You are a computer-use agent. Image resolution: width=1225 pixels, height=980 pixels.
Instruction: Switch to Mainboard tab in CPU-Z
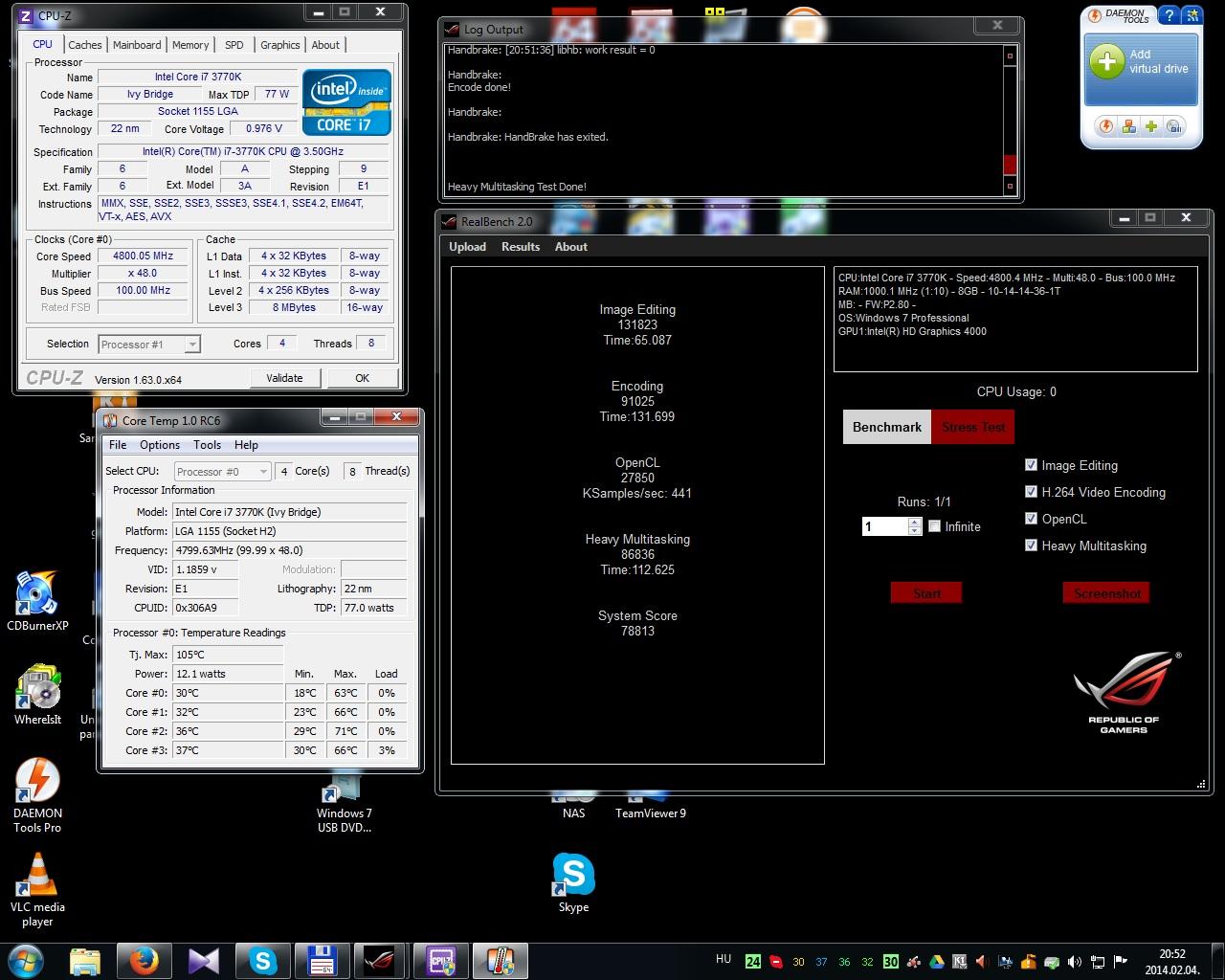137,45
